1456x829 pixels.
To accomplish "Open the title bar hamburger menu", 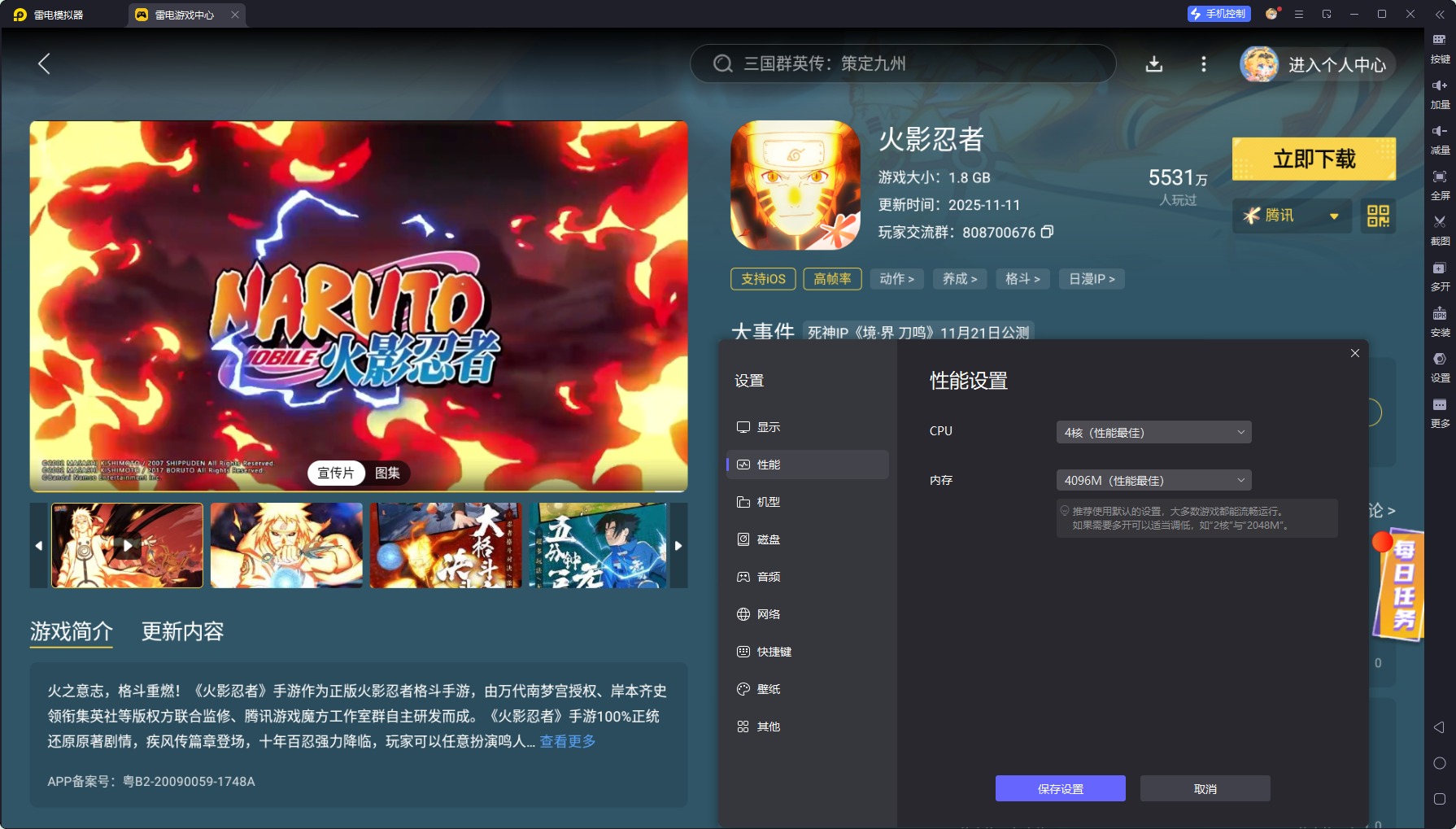I will click(x=1299, y=15).
